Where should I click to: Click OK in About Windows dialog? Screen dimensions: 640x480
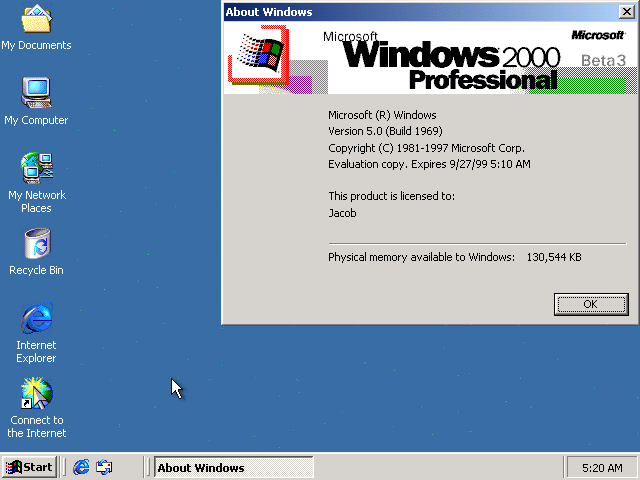(591, 304)
